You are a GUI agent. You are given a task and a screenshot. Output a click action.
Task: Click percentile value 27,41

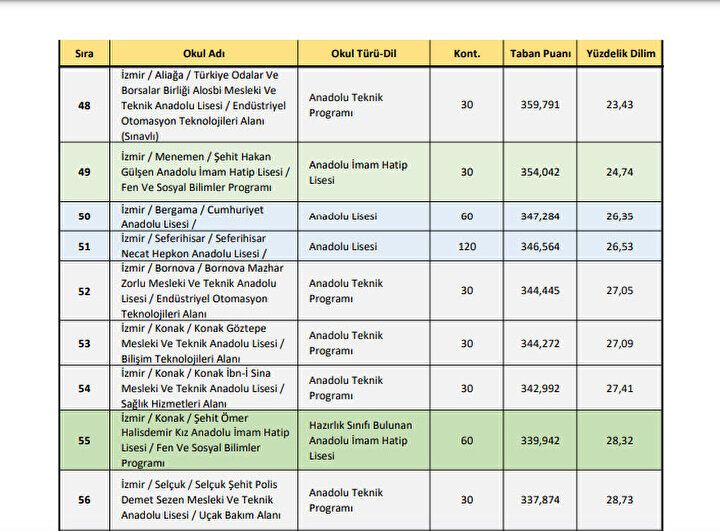[620, 389]
